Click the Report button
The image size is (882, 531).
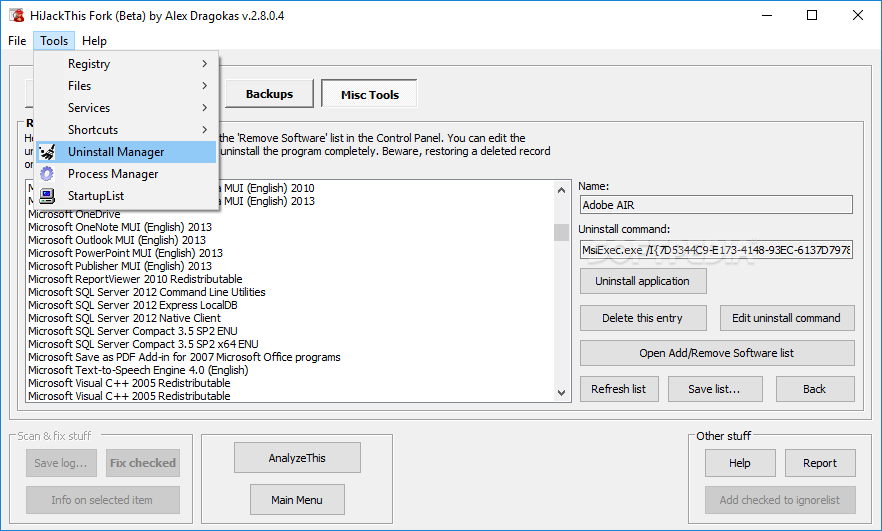pos(820,463)
